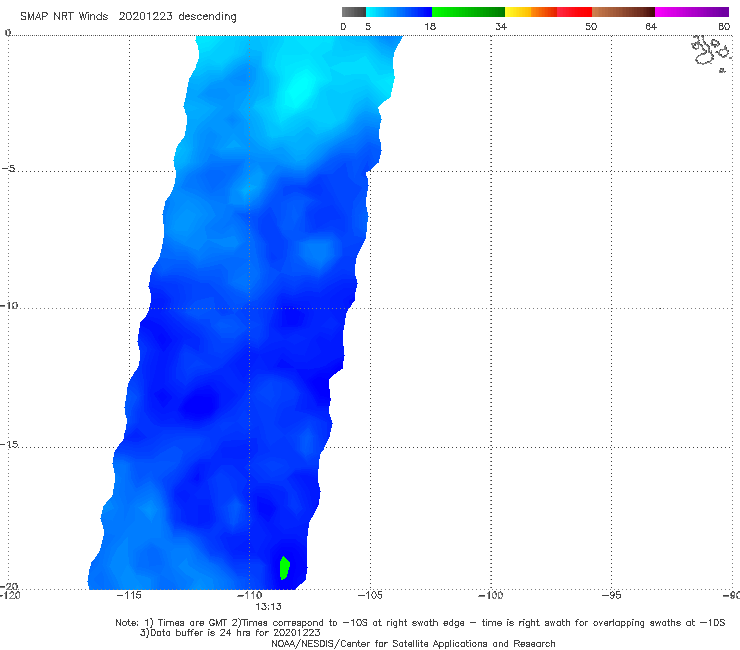The height and width of the screenshot is (650, 740).
Task: Click the NOAA/NESDIS credit line
Action: (413, 643)
